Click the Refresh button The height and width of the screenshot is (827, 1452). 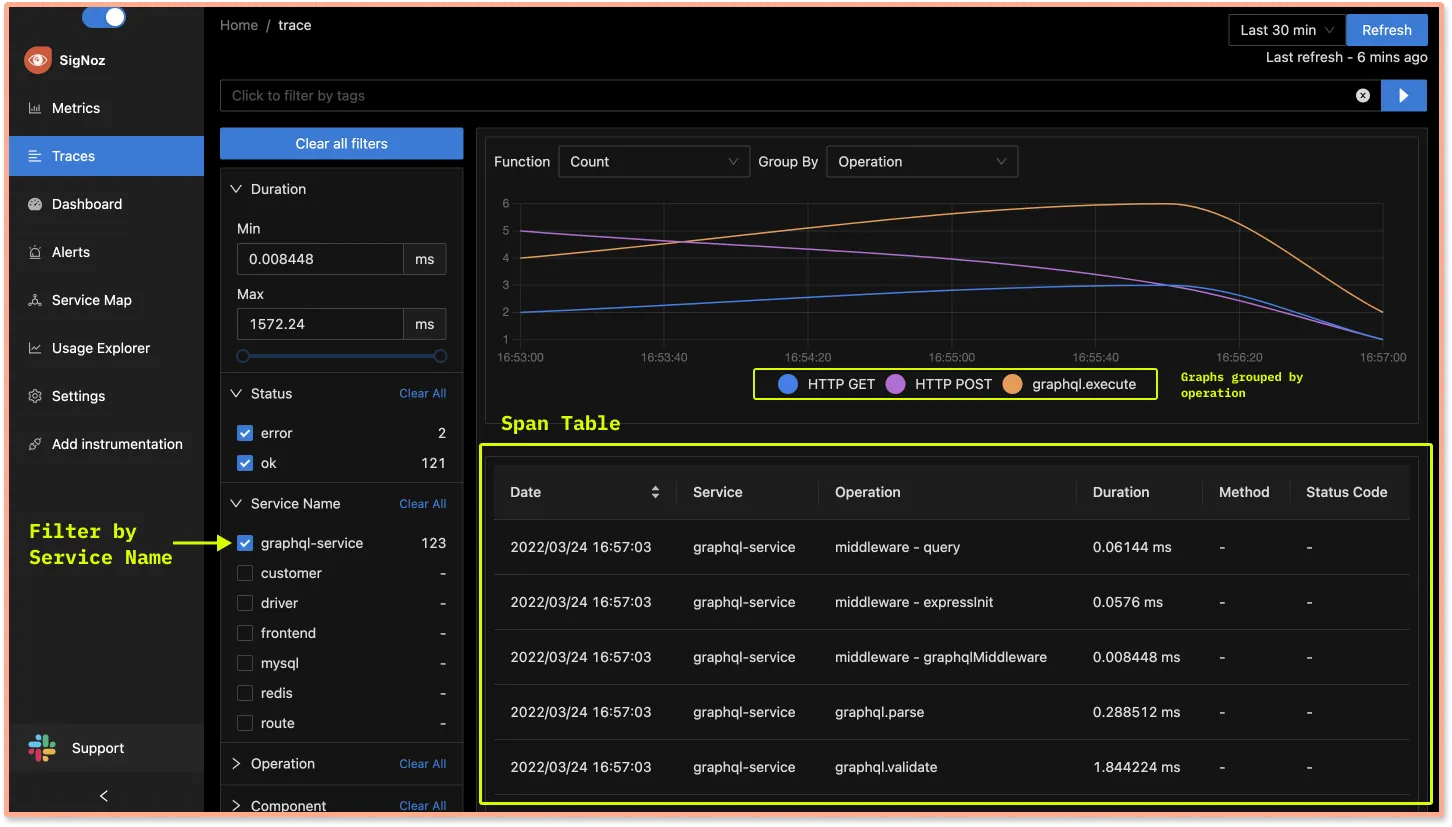1386,30
